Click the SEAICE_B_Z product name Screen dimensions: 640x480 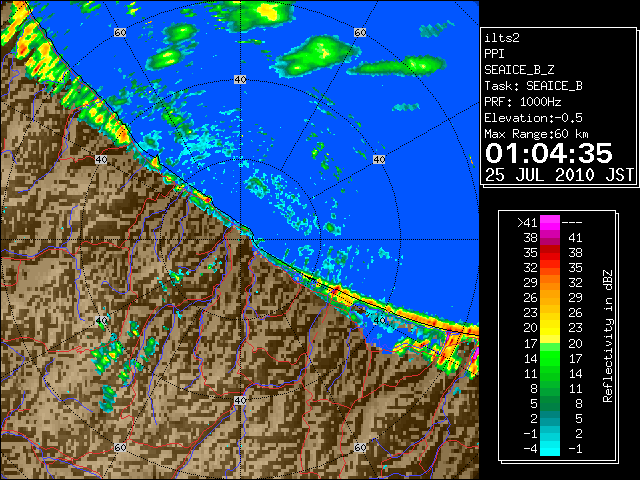coord(519,70)
